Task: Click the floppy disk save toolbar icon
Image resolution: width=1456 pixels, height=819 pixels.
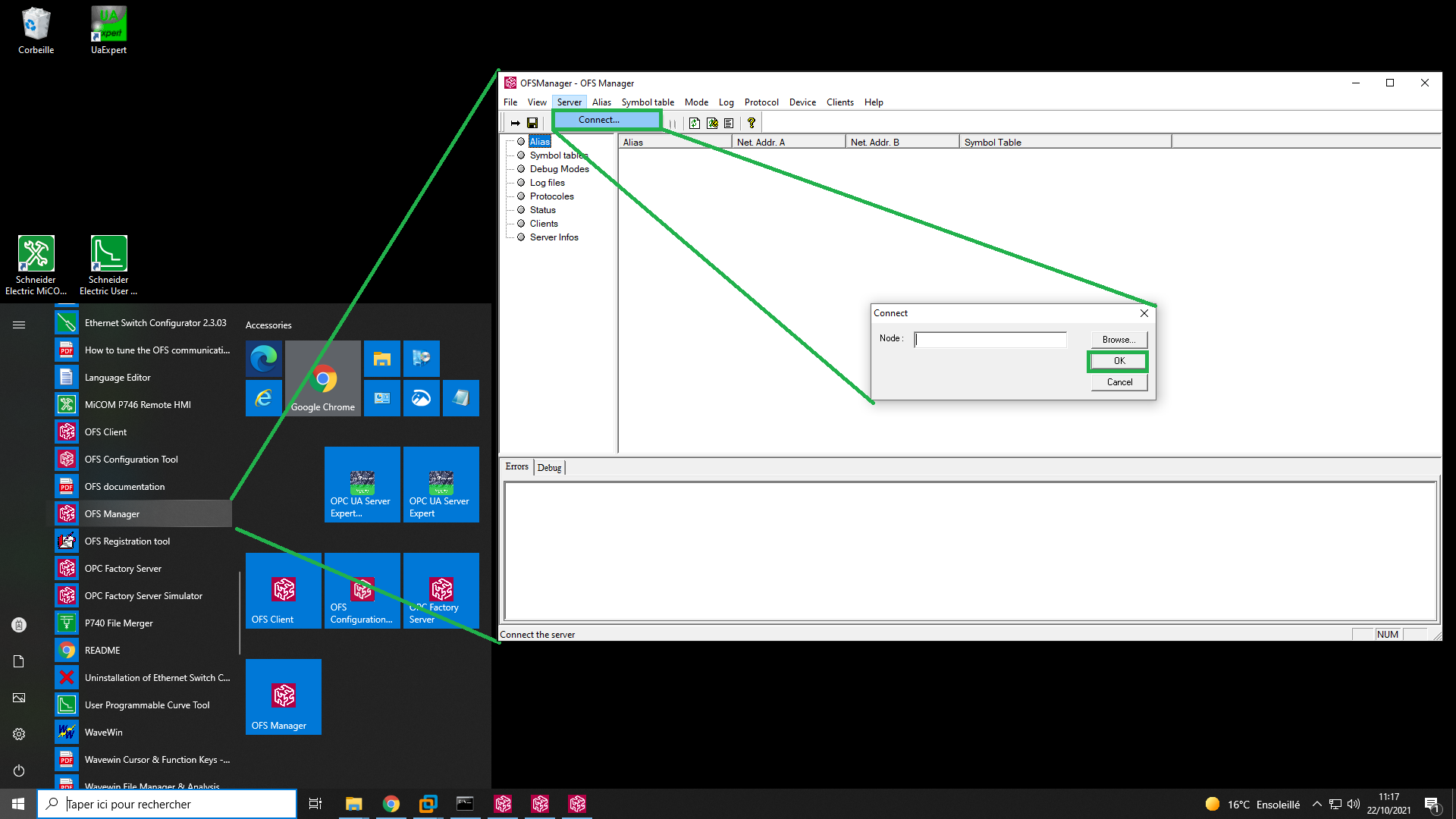Action: click(x=532, y=123)
